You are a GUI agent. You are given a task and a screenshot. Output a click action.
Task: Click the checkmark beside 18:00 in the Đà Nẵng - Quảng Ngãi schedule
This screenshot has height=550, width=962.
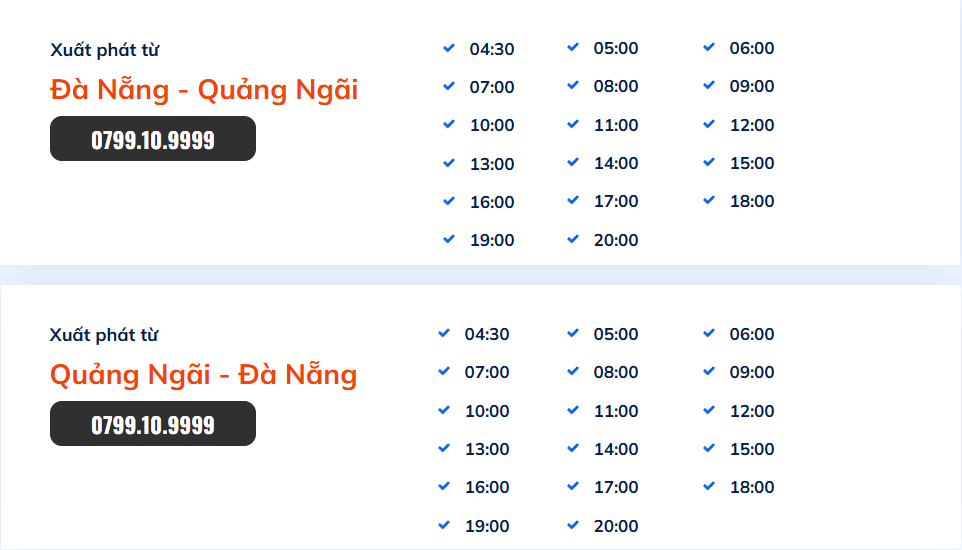point(709,200)
